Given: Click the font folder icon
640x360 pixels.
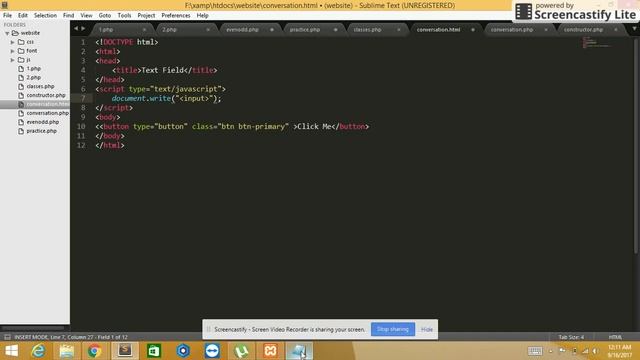Looking at the screenshot, I should (x=21, y=51).
